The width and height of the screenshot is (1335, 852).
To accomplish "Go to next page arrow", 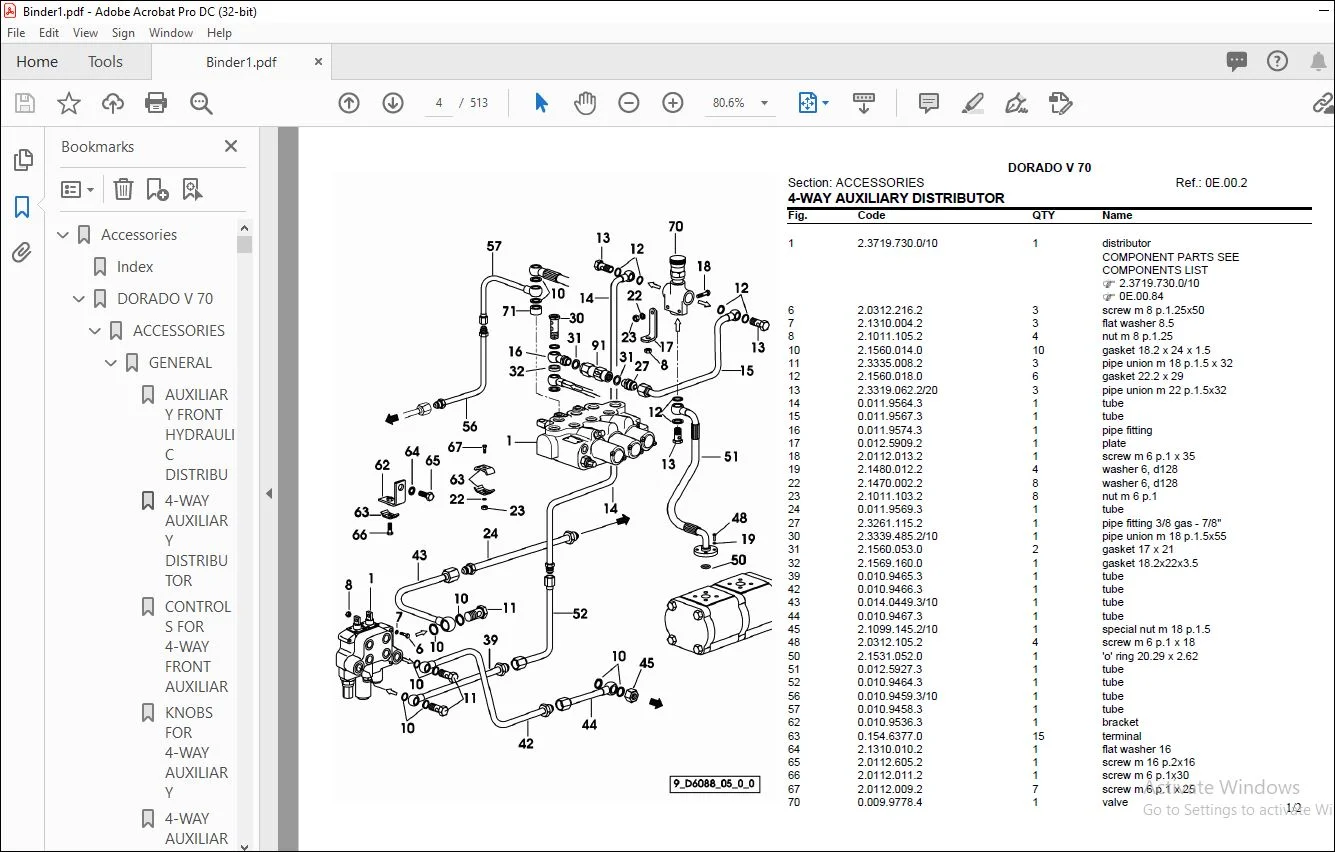I will (x=393, y=103).
